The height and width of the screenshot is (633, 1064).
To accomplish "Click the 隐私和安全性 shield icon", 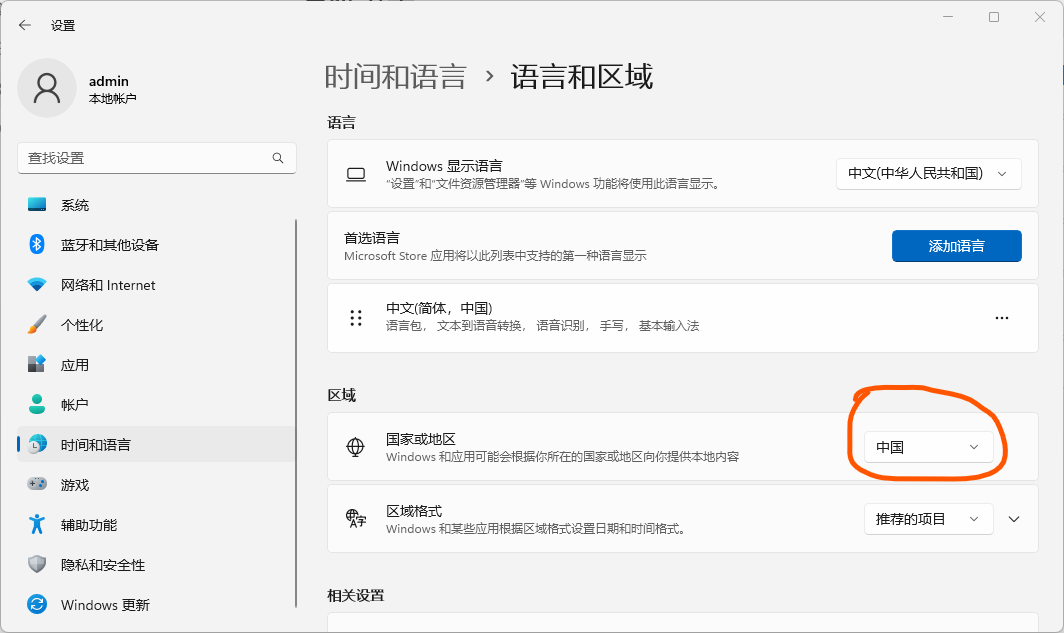I will tap(37, 564).
